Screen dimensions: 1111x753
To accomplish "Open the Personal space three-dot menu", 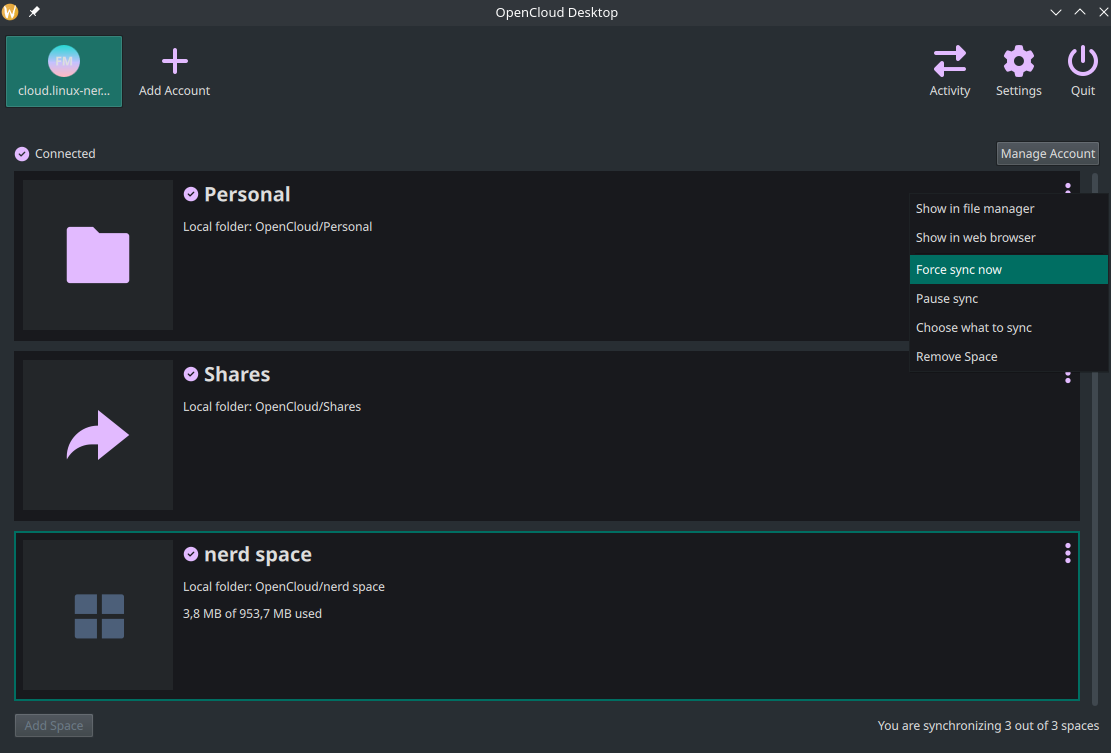I will 1067,188.
